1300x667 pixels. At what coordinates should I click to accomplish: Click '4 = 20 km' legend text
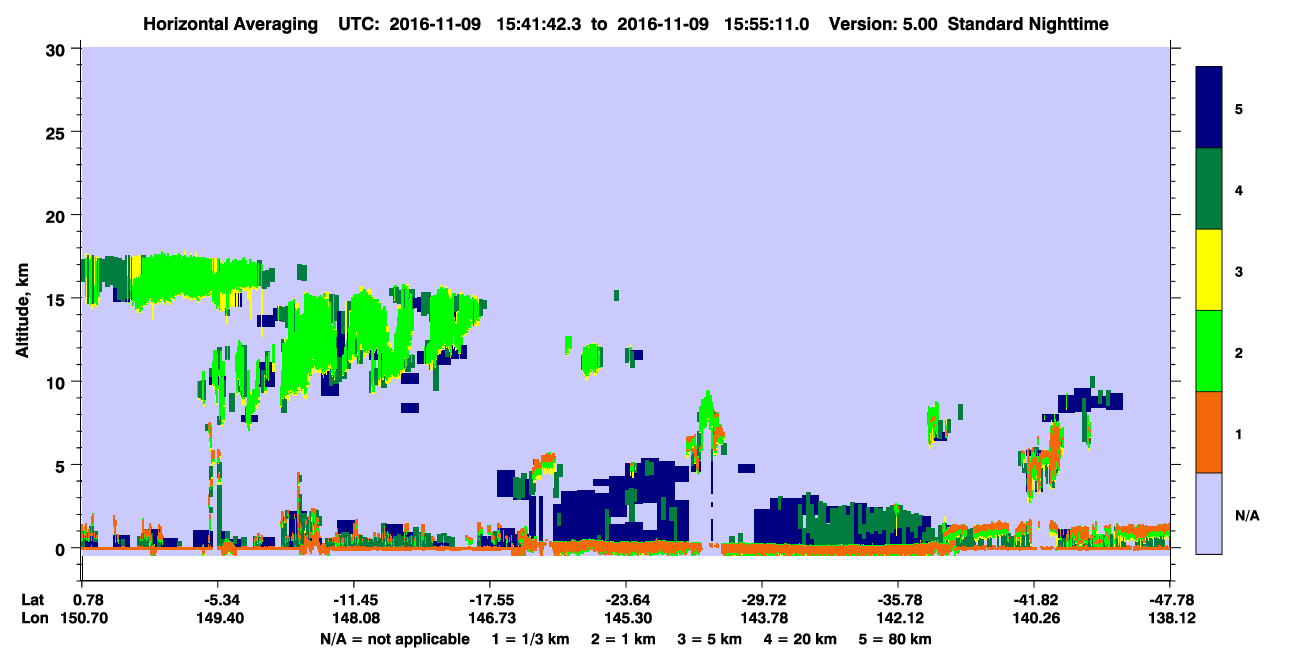point(801,639)
